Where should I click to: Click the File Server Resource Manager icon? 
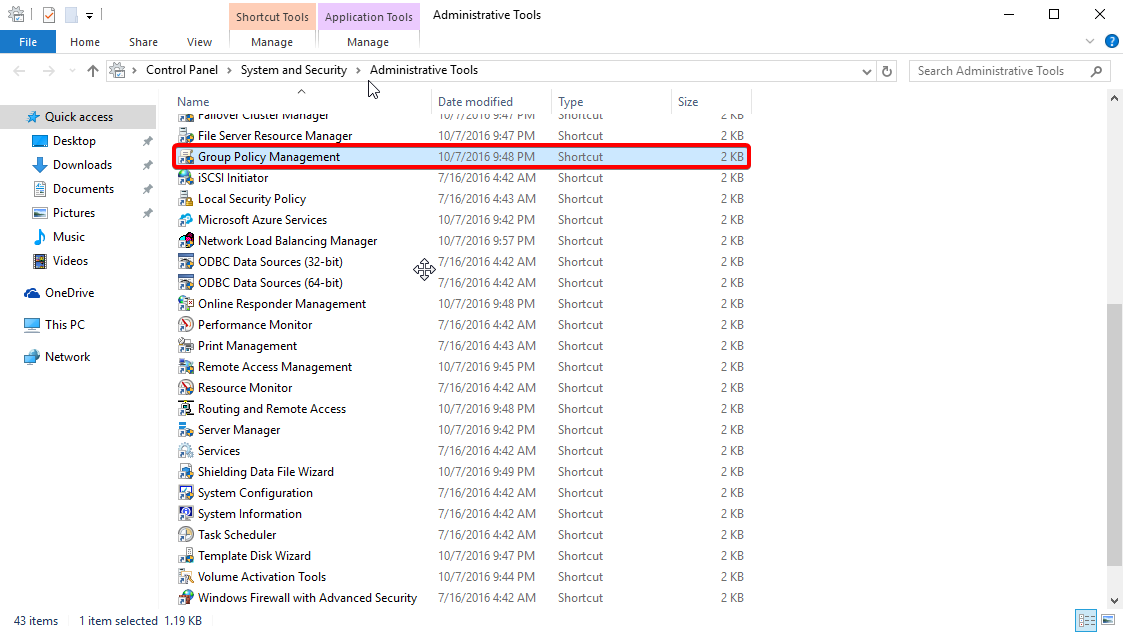(x=185, y=135)
